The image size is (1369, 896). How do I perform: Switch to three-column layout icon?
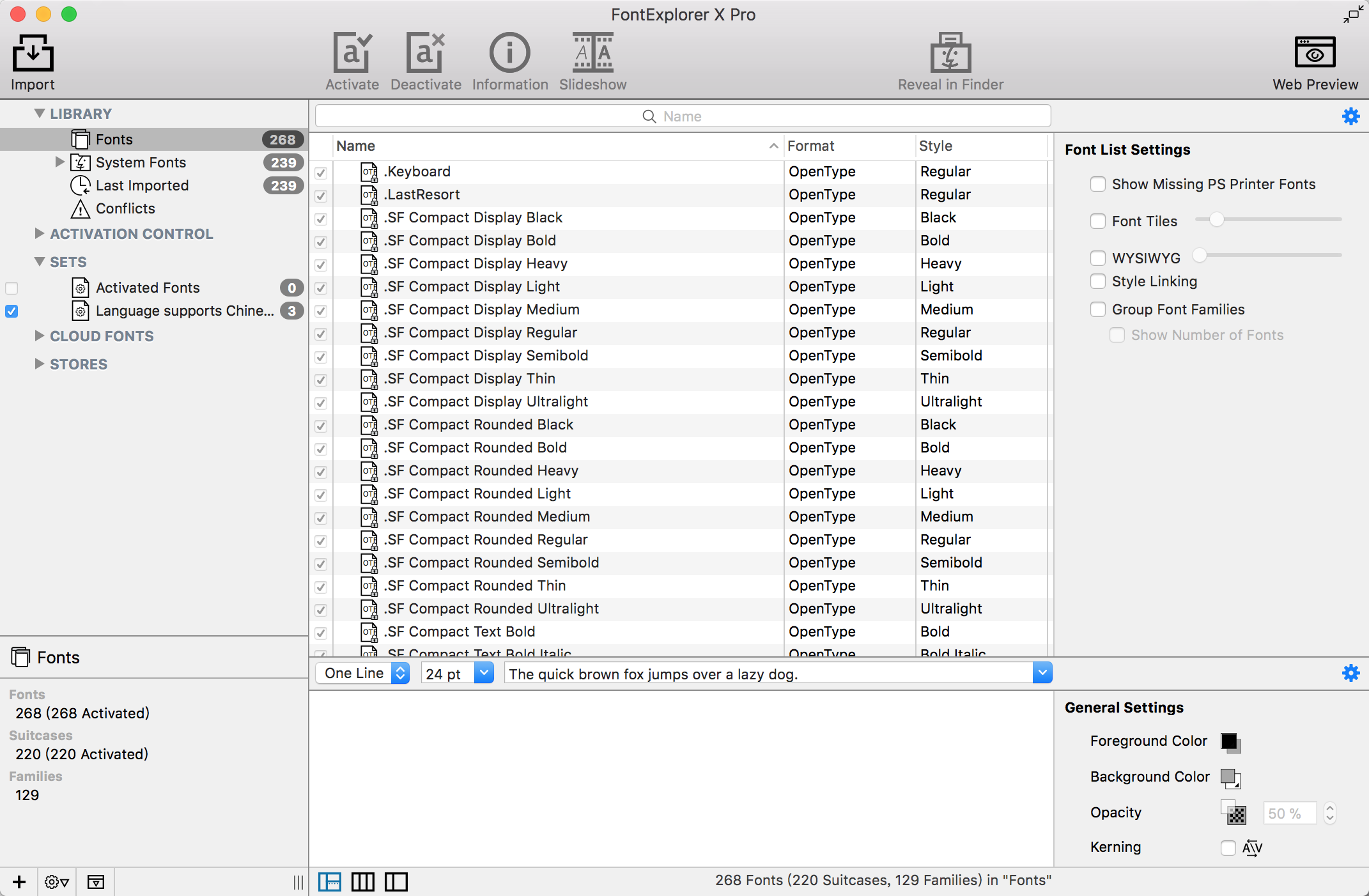click(x=362, y=882)
